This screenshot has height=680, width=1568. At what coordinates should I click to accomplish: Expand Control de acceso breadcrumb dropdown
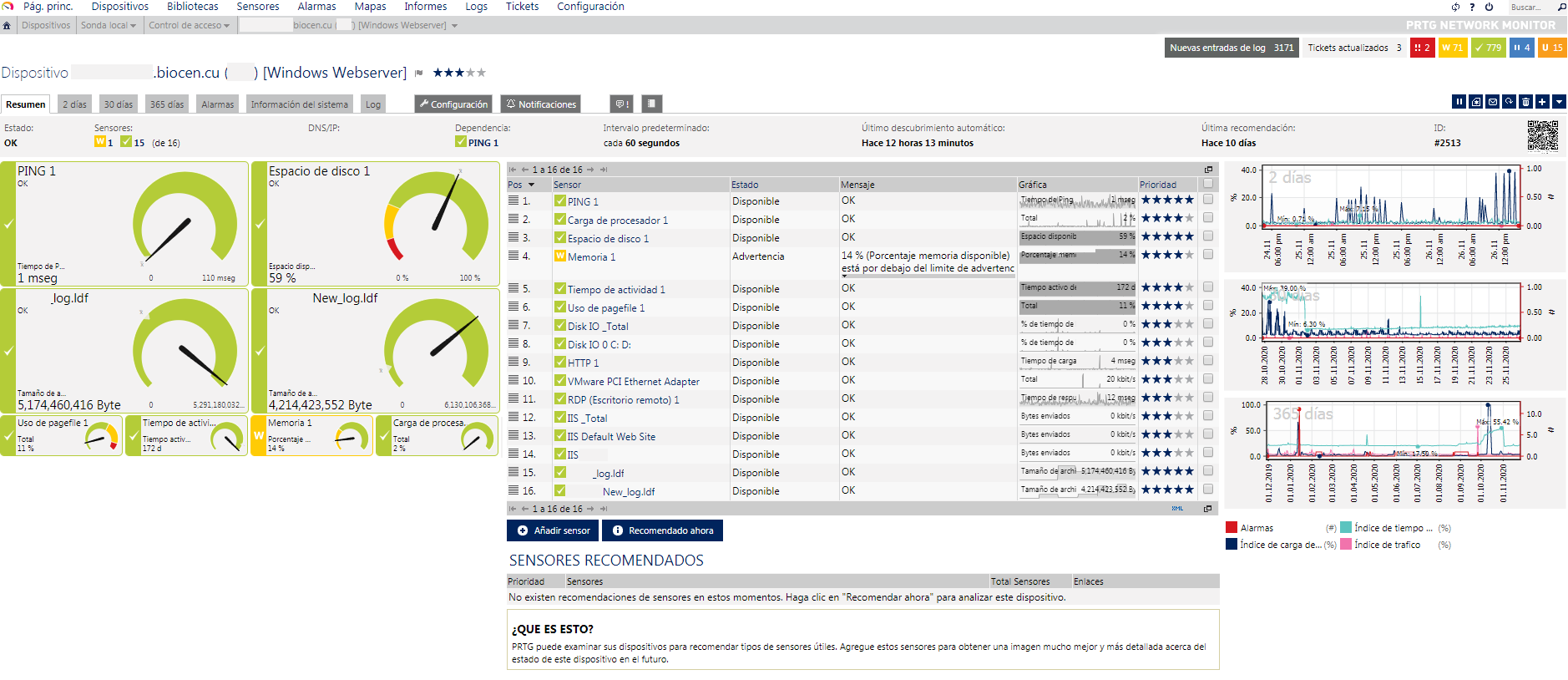point(226,26)
